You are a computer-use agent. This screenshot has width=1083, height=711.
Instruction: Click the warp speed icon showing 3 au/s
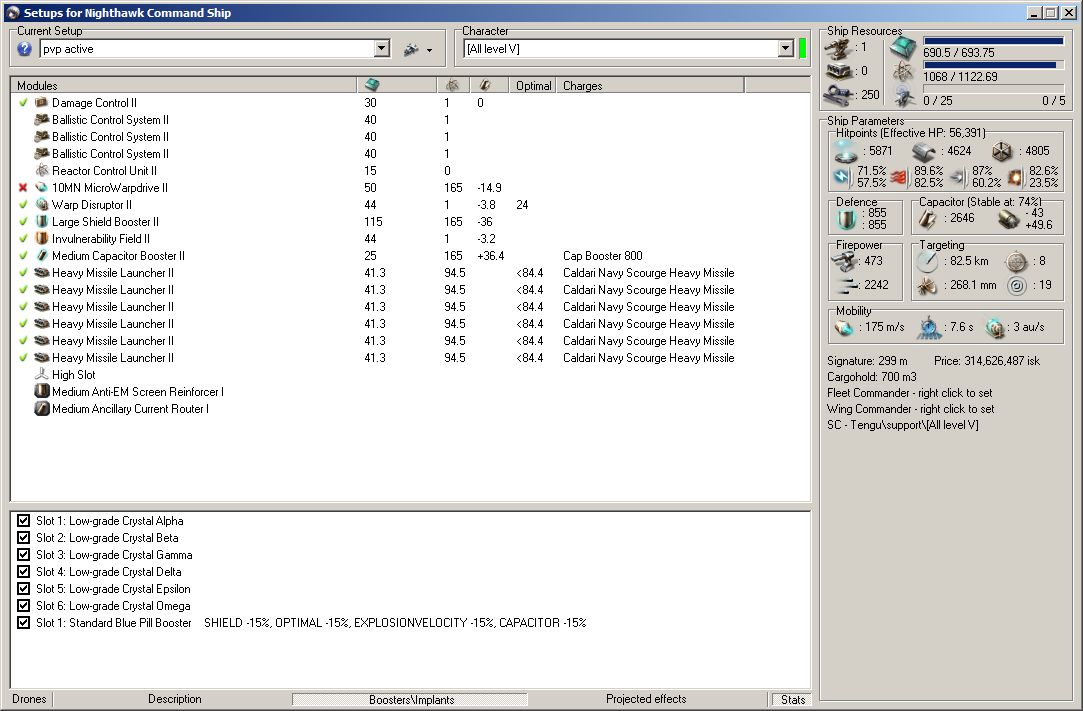994,328
